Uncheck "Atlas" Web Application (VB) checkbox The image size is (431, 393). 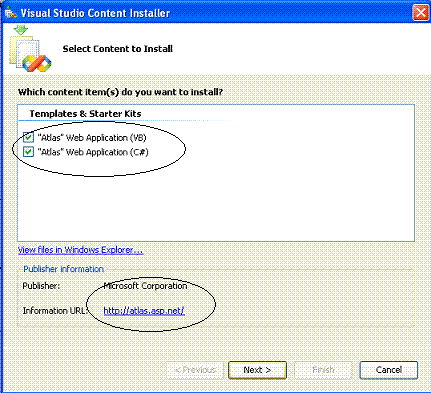tap(28, 137)
